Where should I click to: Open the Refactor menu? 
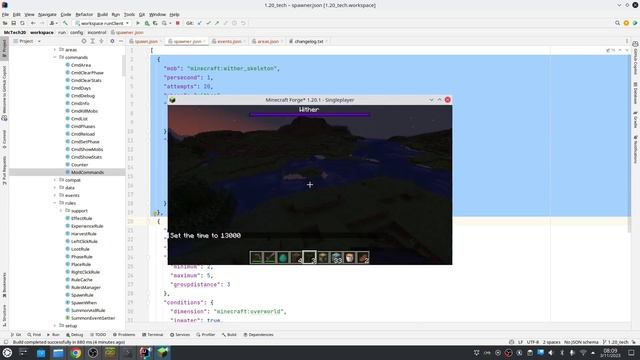point(84,14)
